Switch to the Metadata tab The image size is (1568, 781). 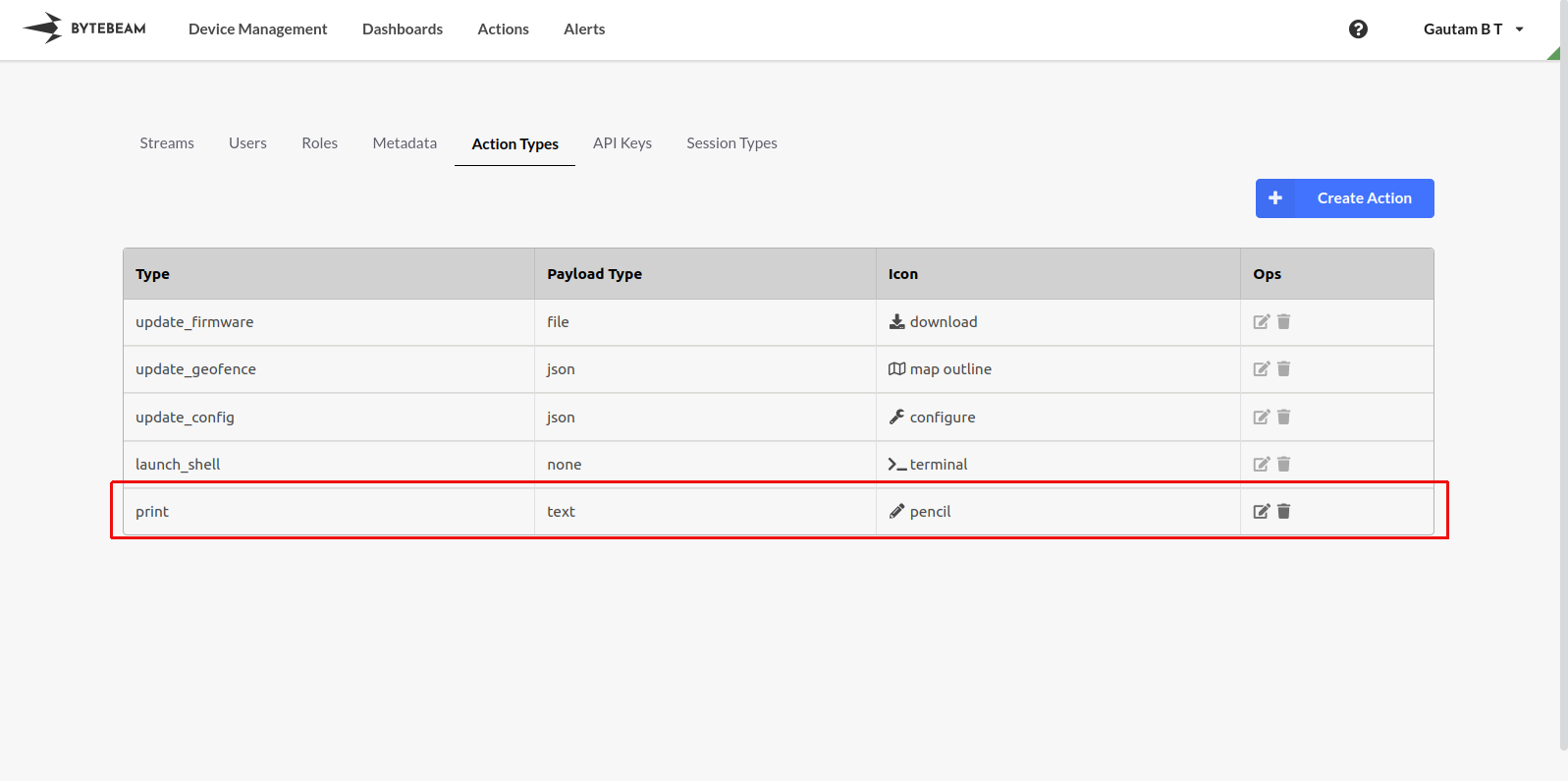[x=405, y=143]
